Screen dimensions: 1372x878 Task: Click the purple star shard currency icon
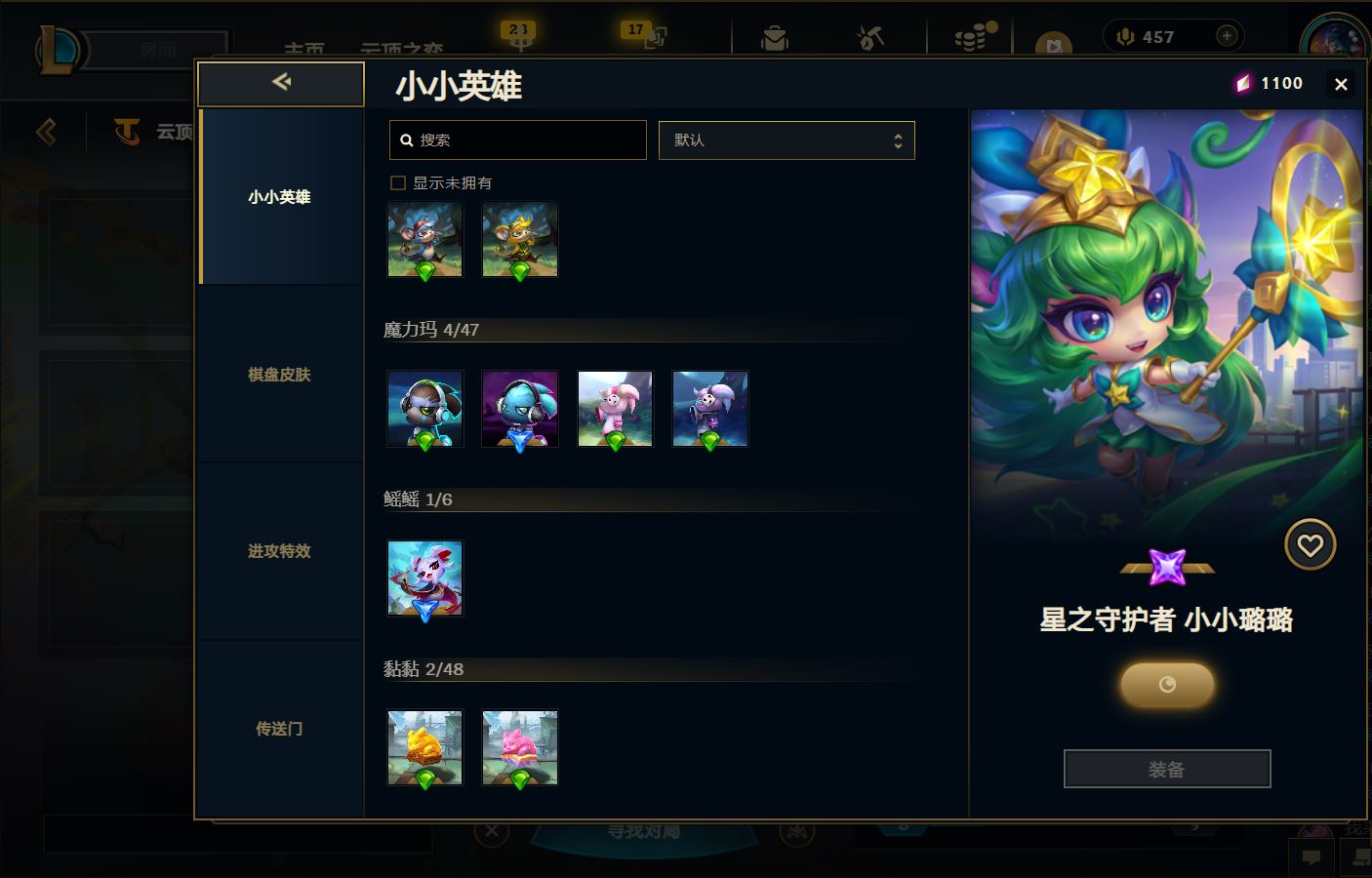(x=1243, y=84)
